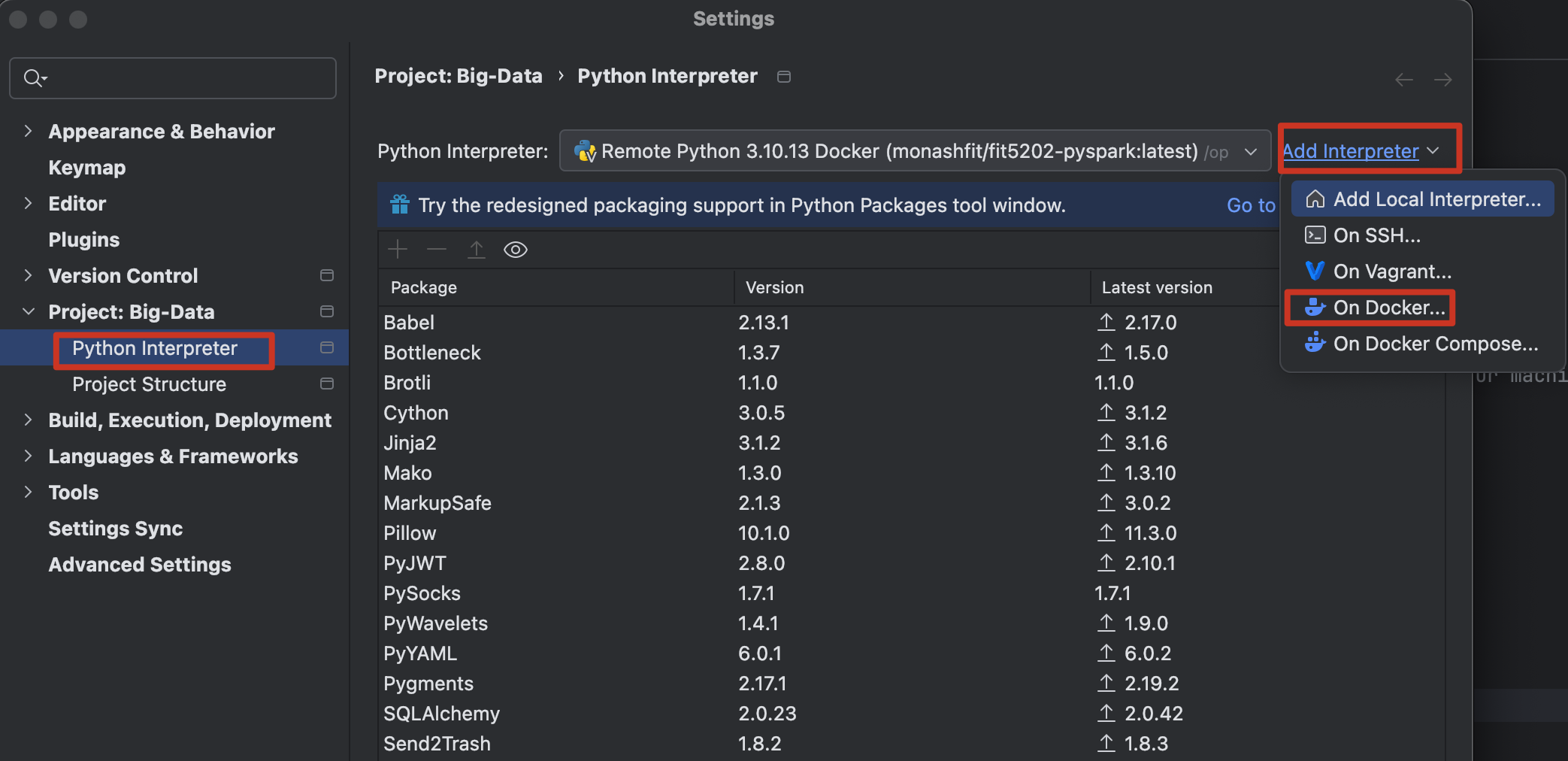Viewport: 1568px width, 761px height.
Task: Open the Plugins settings page
Action: (84, 239)
